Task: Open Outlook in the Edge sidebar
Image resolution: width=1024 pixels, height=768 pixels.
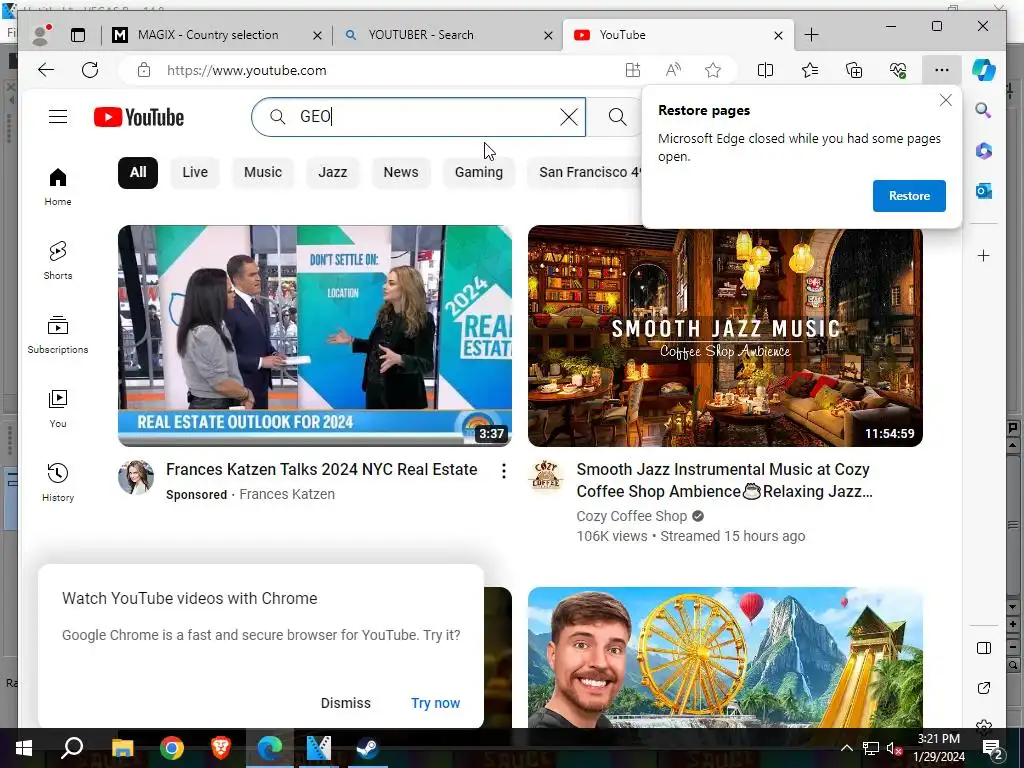Action: (x=984, y=191)
